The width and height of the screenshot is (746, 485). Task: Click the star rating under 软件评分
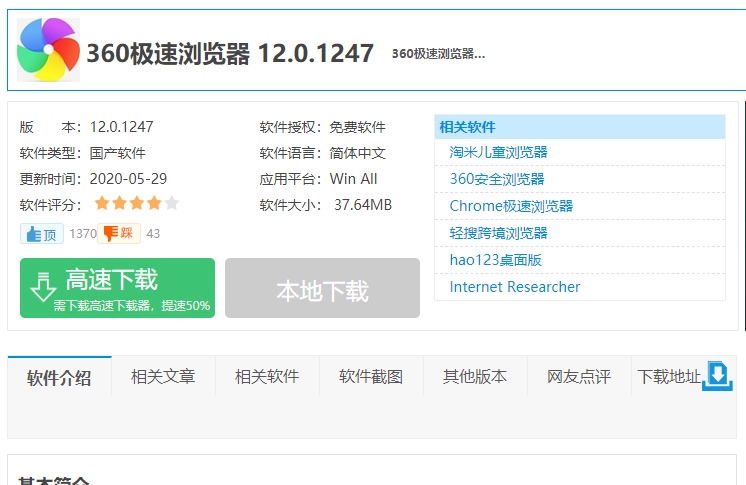tap(136, 204)
